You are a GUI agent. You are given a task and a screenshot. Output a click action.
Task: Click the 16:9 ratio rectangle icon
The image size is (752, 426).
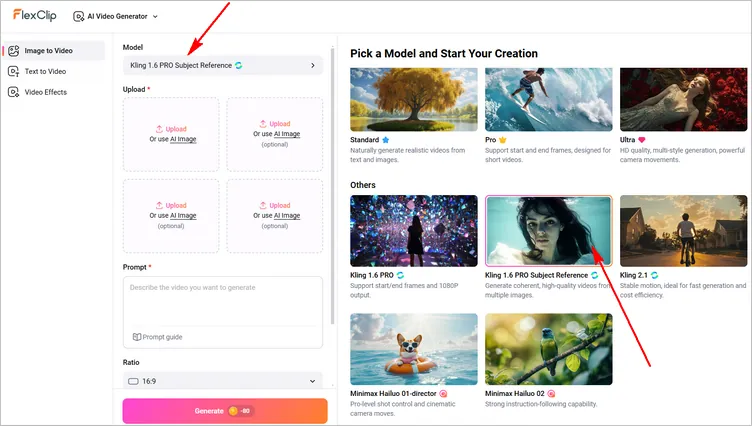pos(133,381)
